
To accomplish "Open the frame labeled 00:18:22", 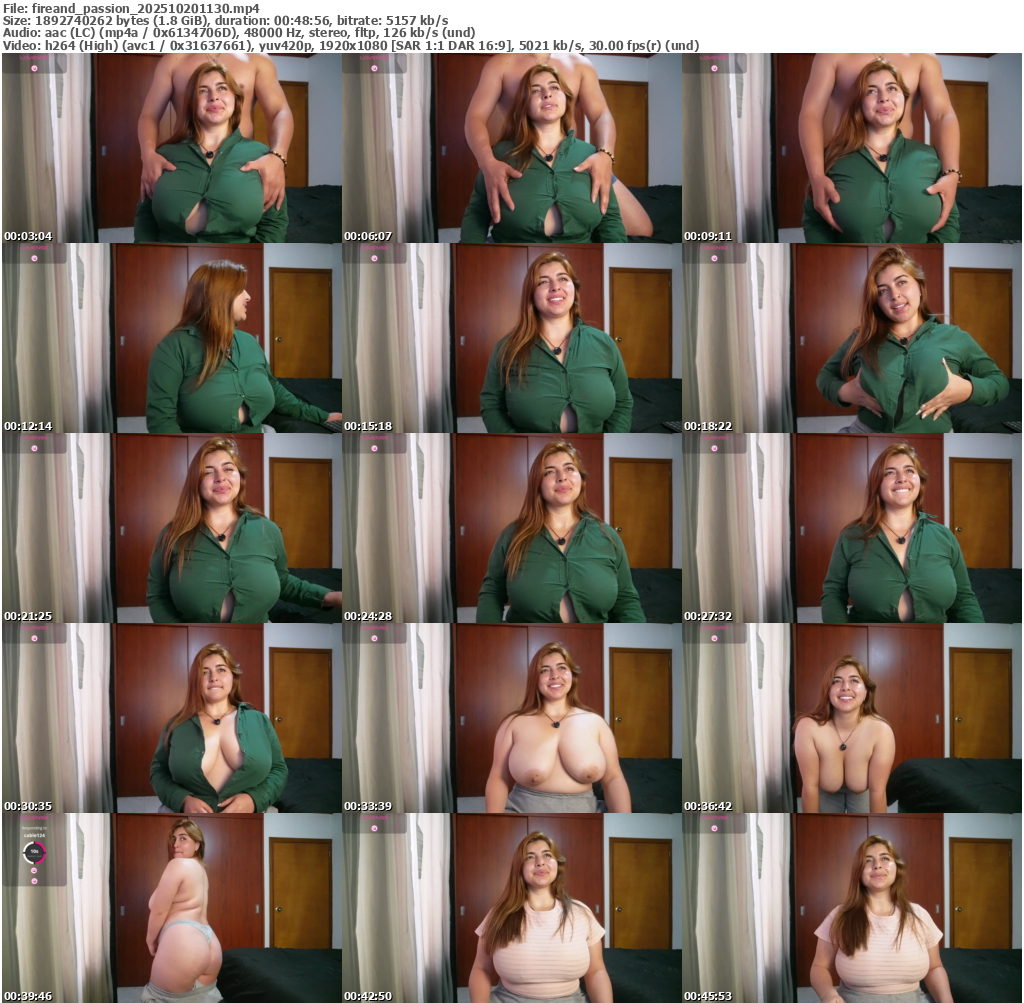I will pos(852,338).
